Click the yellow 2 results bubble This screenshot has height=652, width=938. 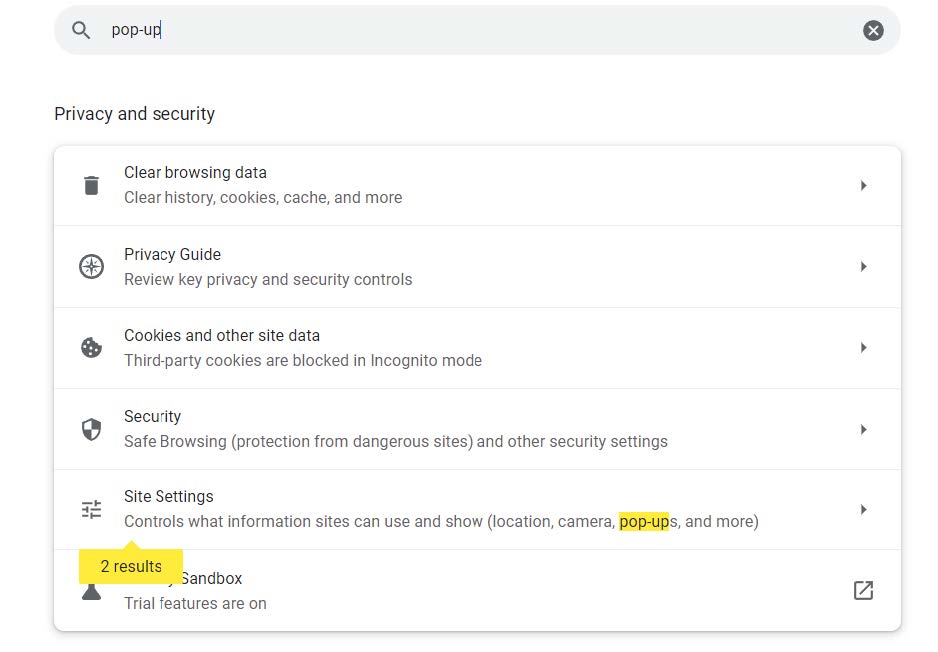131,566
